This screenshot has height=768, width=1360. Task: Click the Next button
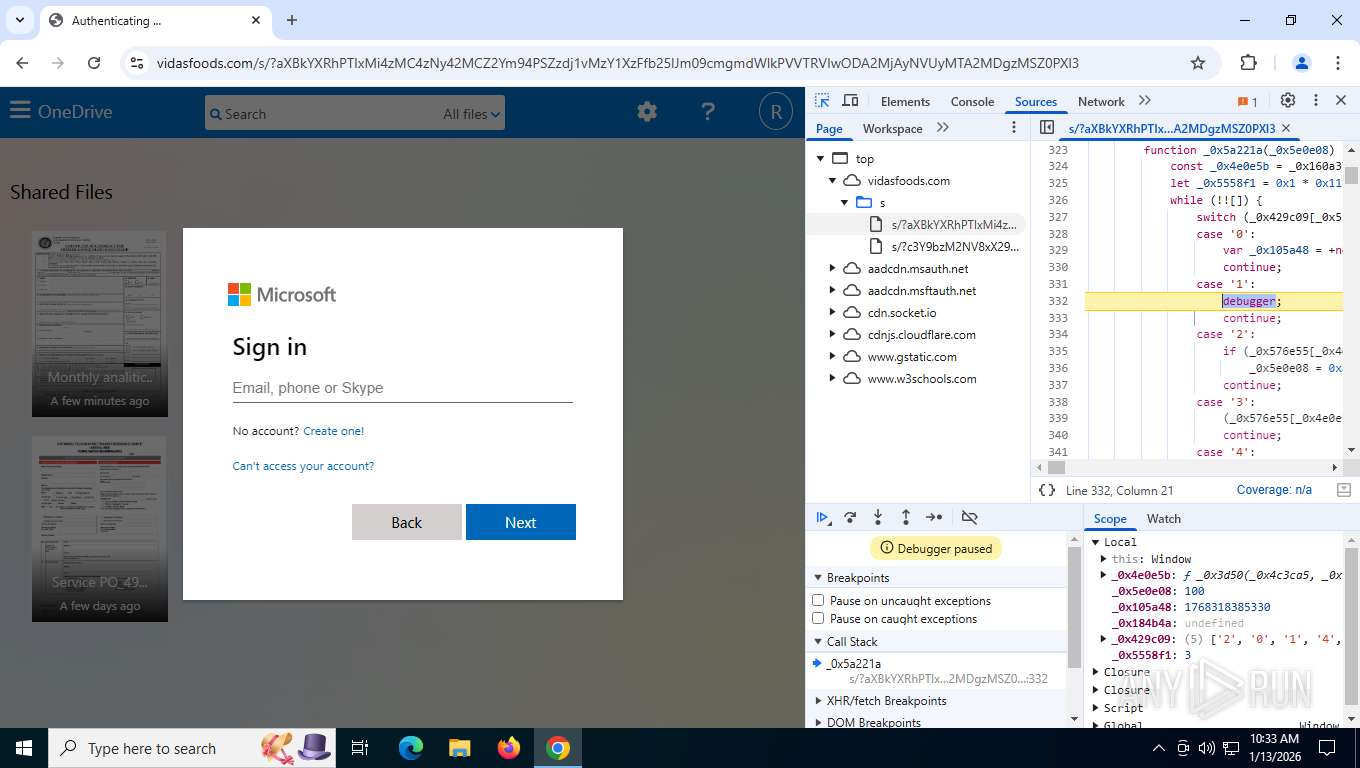coord(521,522)
